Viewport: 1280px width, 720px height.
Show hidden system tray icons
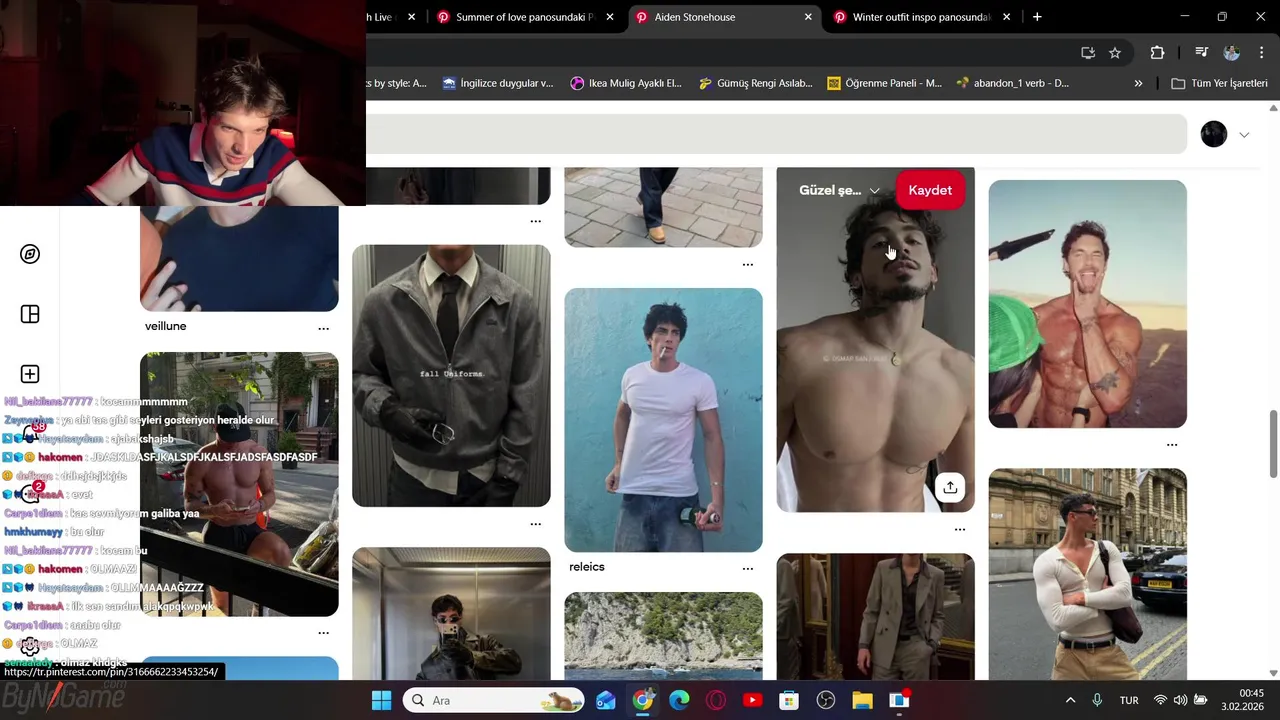tap(1070, 700)
